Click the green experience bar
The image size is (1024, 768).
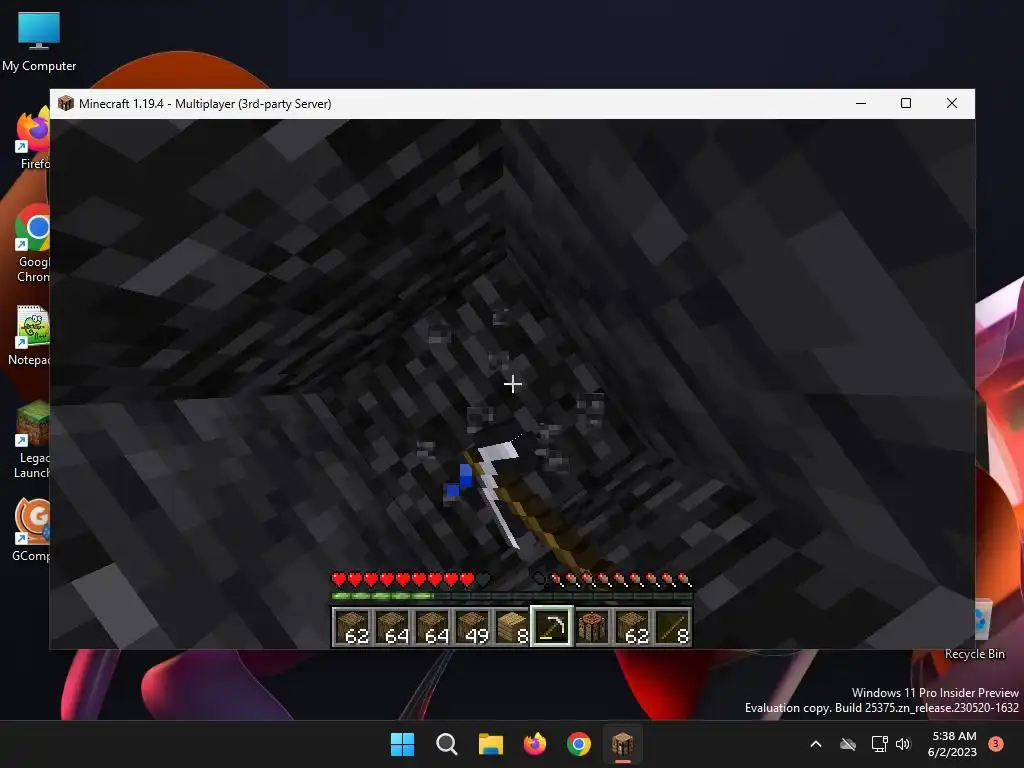[511, 596]
